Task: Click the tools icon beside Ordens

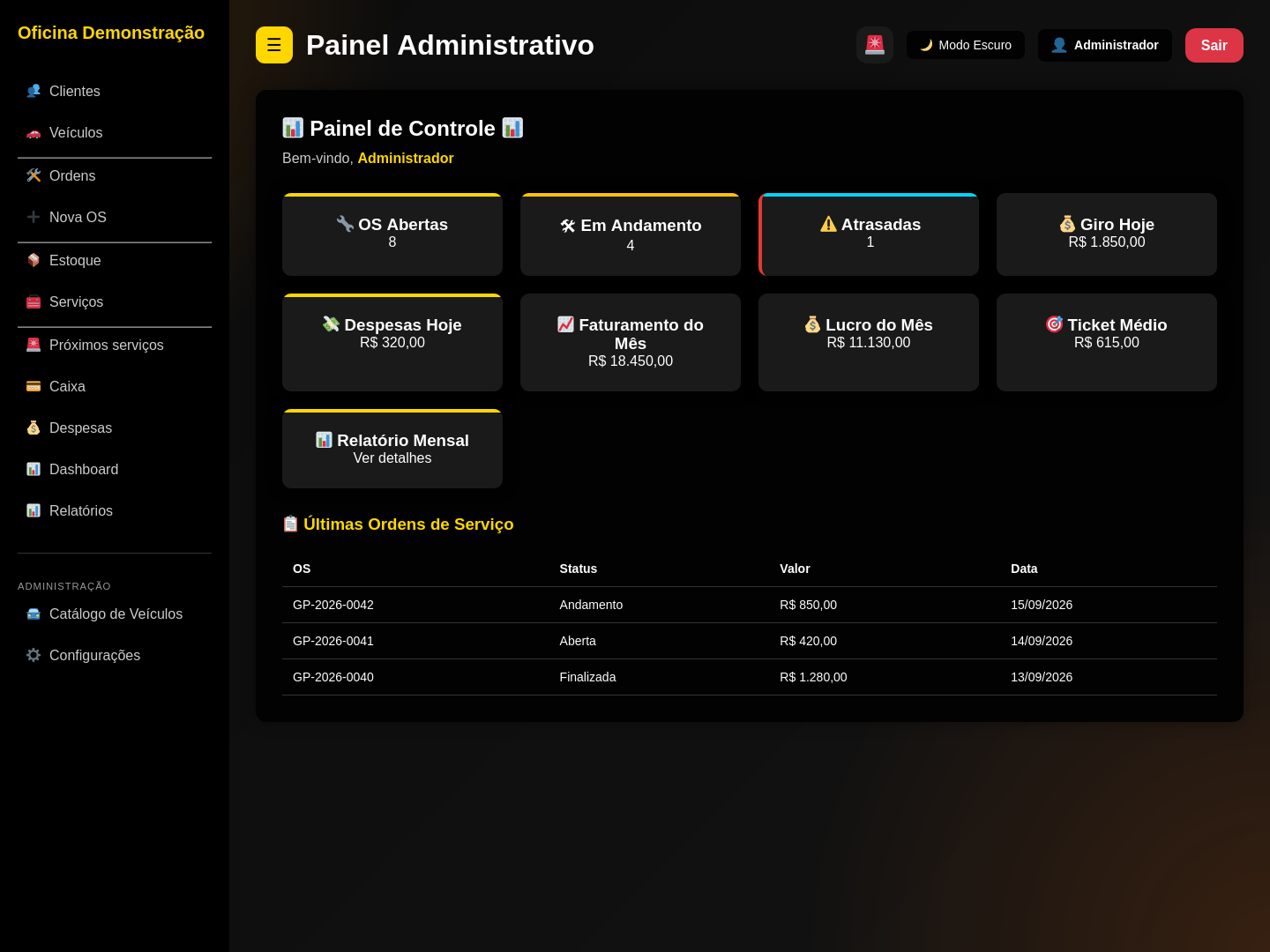Action: 34,175
